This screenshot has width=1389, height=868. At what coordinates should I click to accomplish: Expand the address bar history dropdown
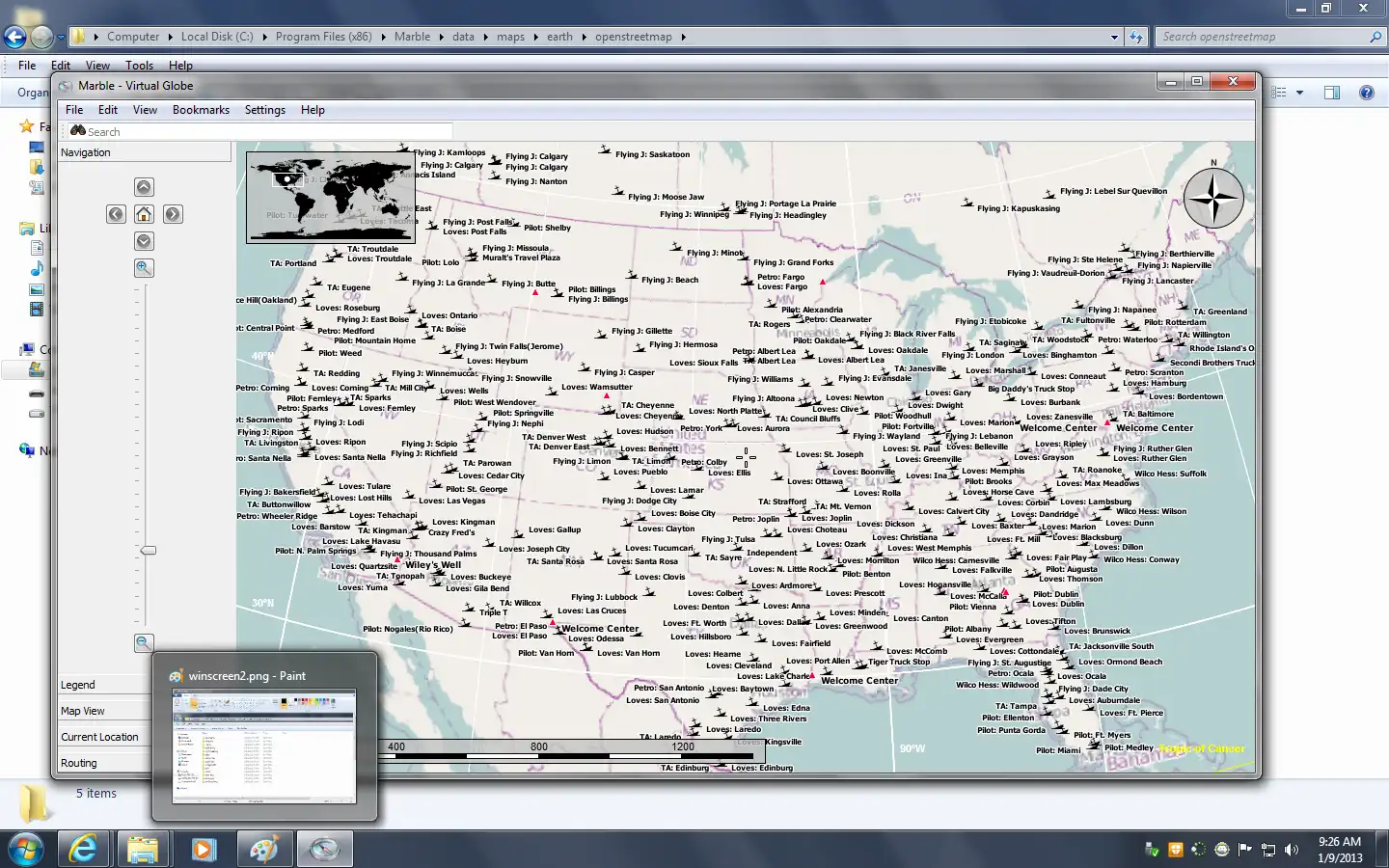click(x=1115, y=37)
